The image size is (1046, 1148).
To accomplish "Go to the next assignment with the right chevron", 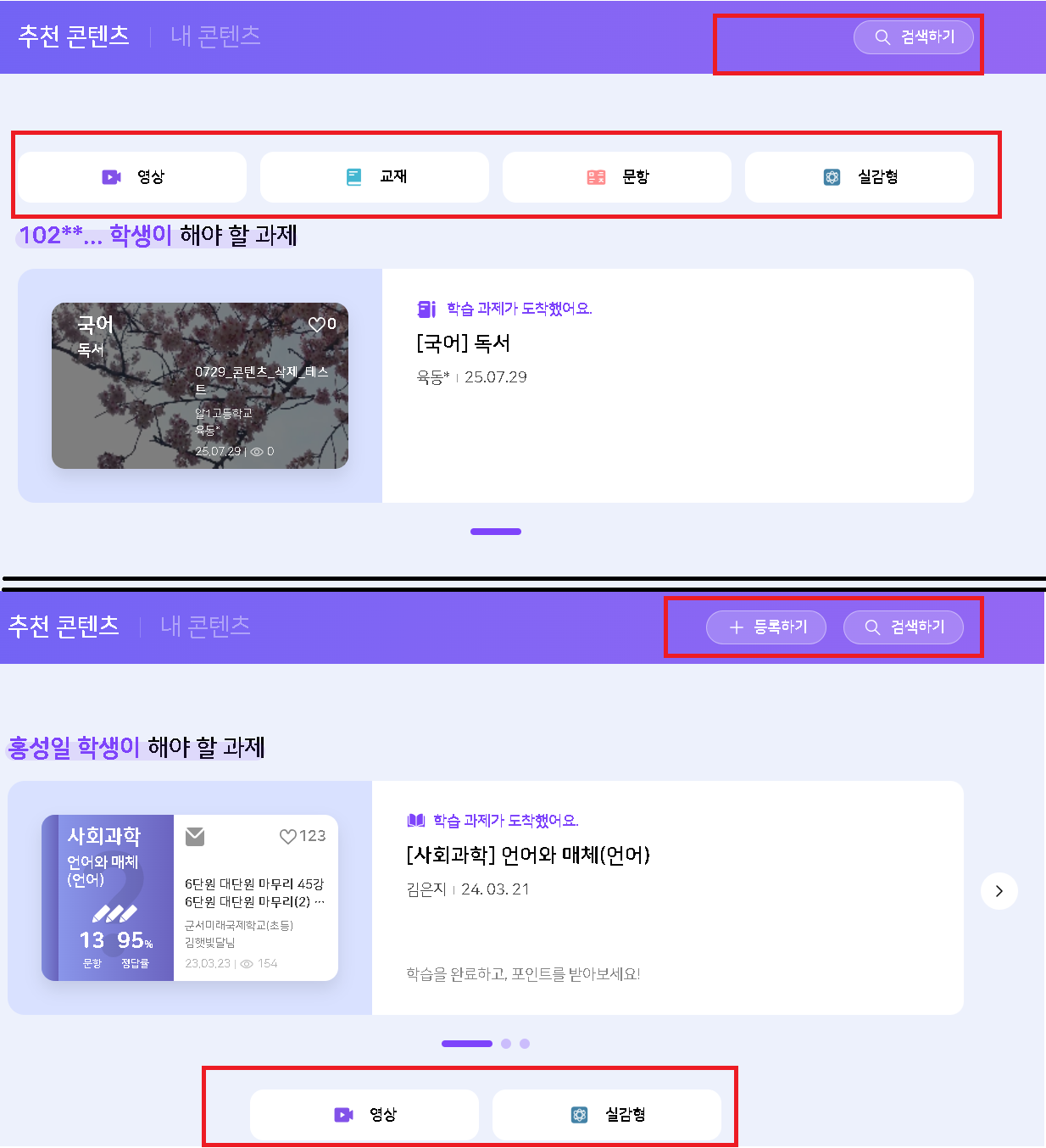I will coord(999,891).
